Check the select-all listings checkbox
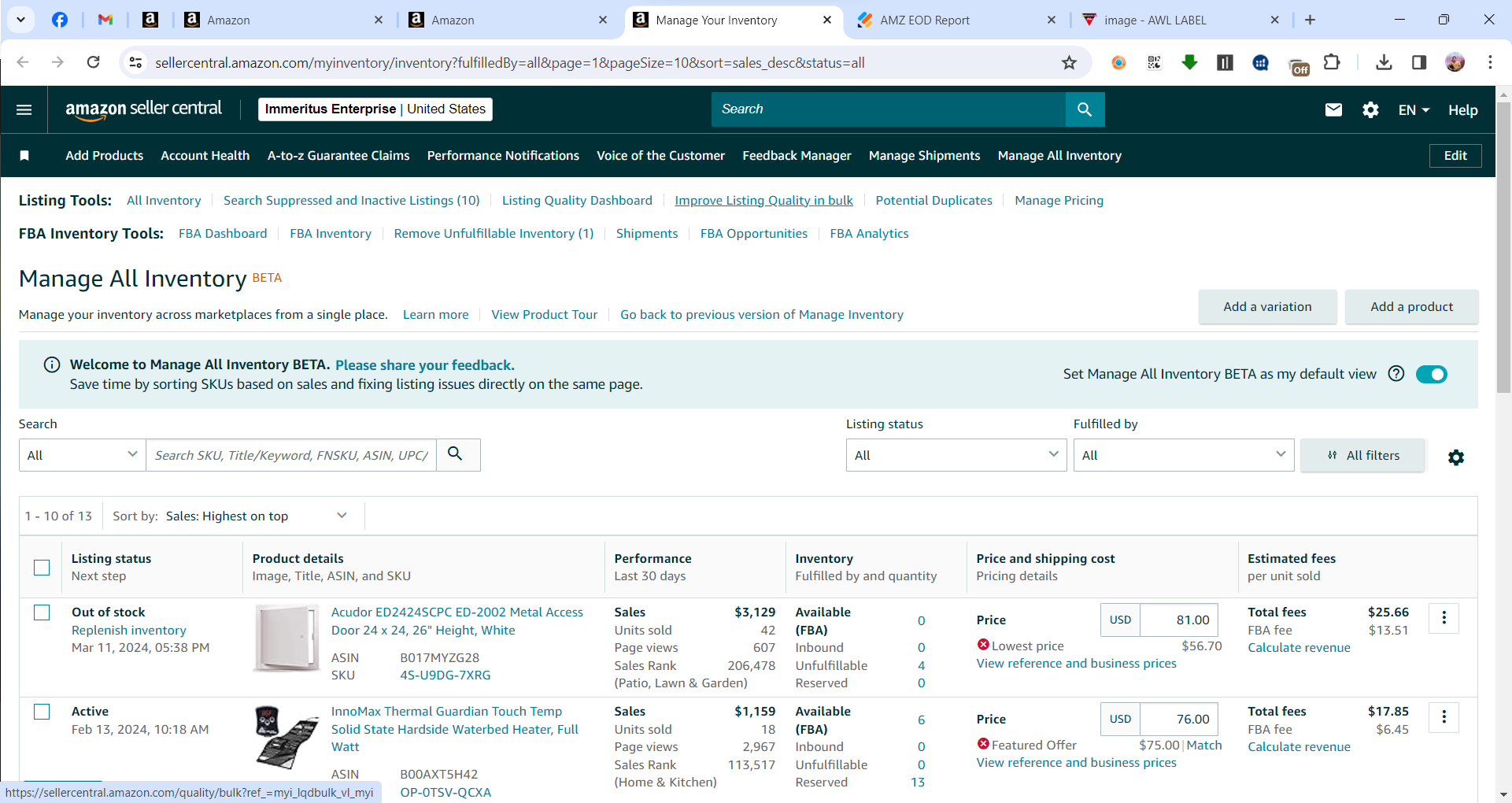This screenshot has width=1512, height=803. pos(42,568)
